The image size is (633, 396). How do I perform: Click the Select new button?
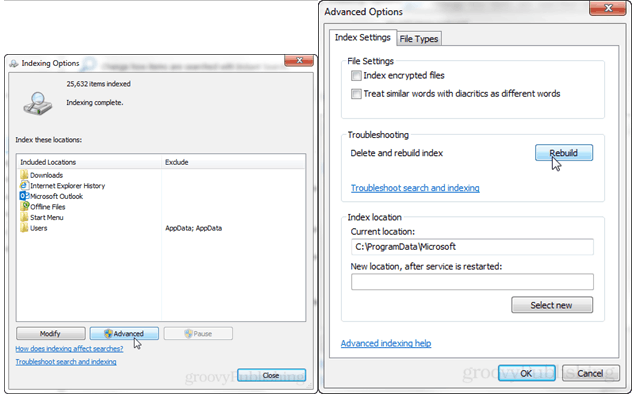552,305
